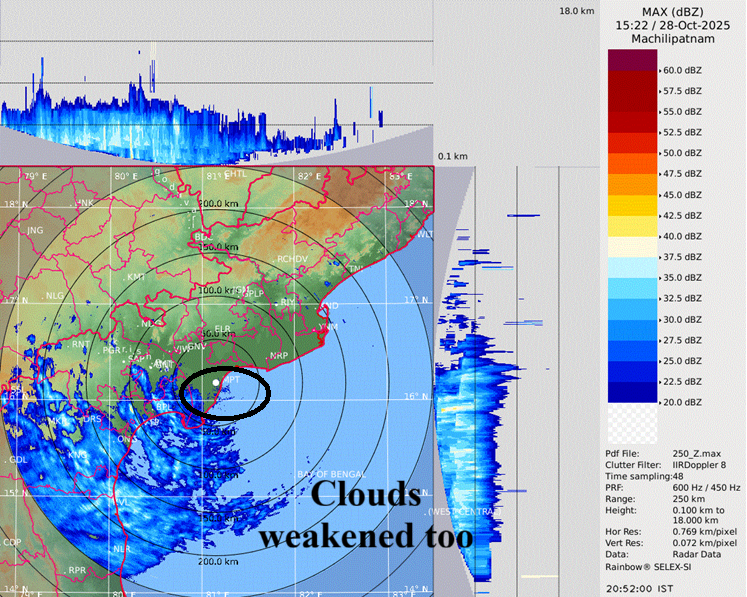Click the BAY OF BENGAL map label

[x=329, y=473]
